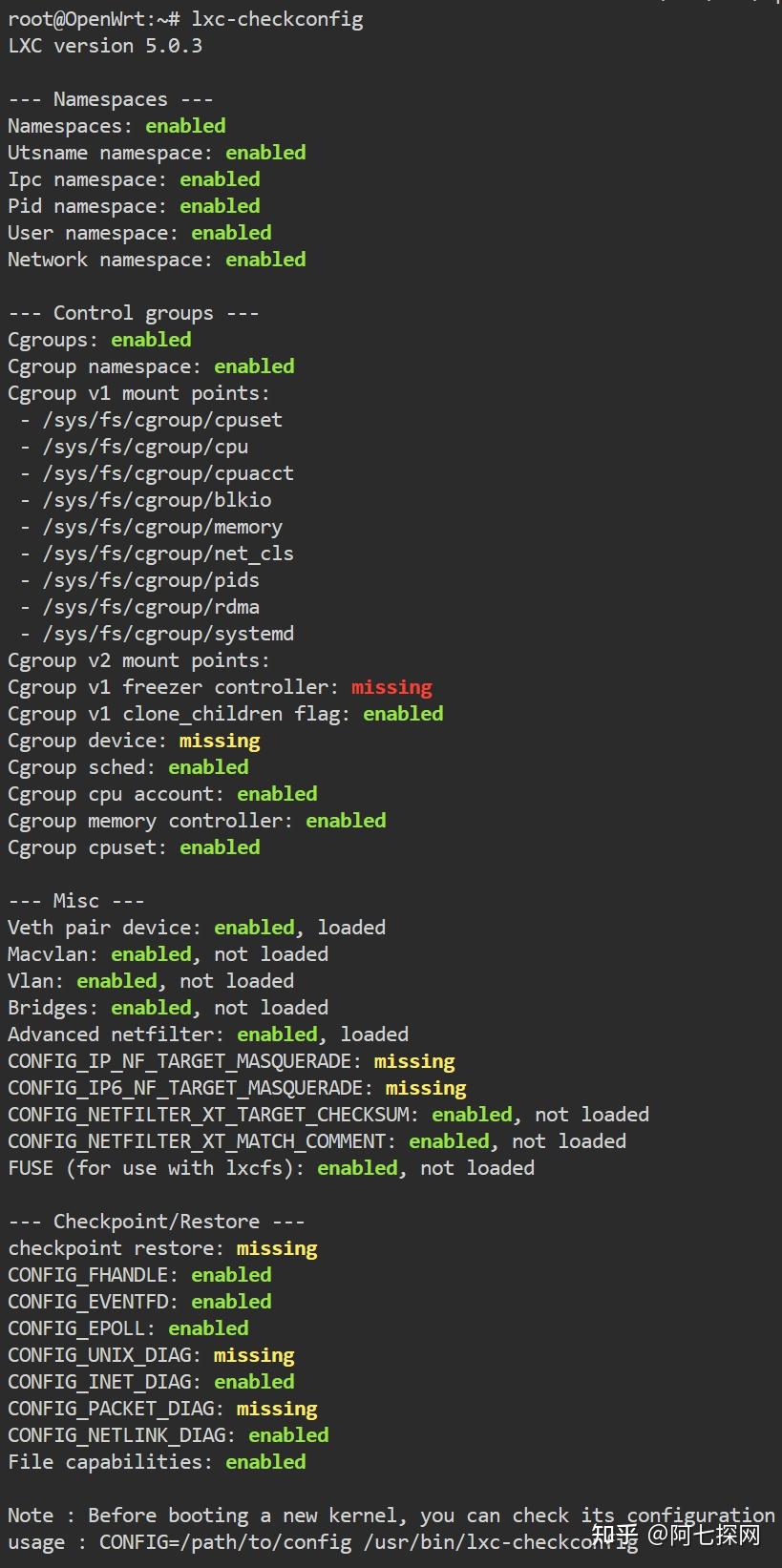Click the CONFIG_IP_NF_TARGET_MASQUERADE label
The height and width of the screenshot is (1568, 782).
pyautogui.click(x=185, y=1061)
